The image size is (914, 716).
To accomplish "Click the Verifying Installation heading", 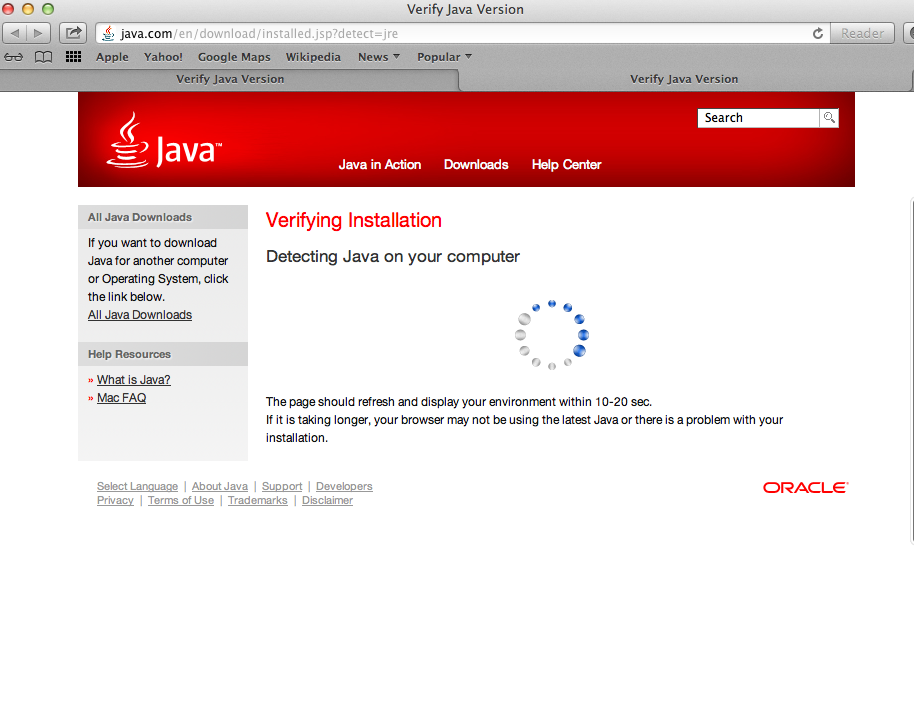I will pos(354,220).
